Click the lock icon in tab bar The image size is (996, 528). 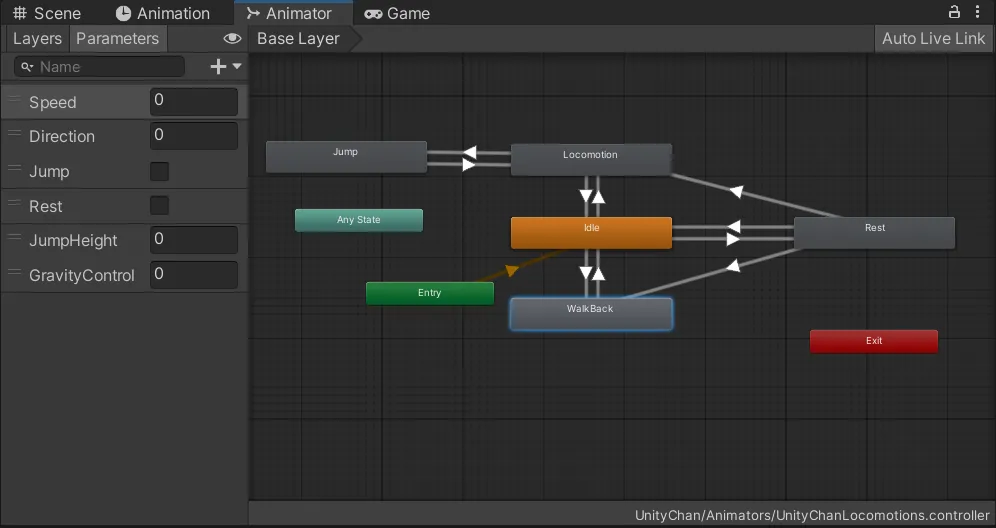(x=954, y=11)
